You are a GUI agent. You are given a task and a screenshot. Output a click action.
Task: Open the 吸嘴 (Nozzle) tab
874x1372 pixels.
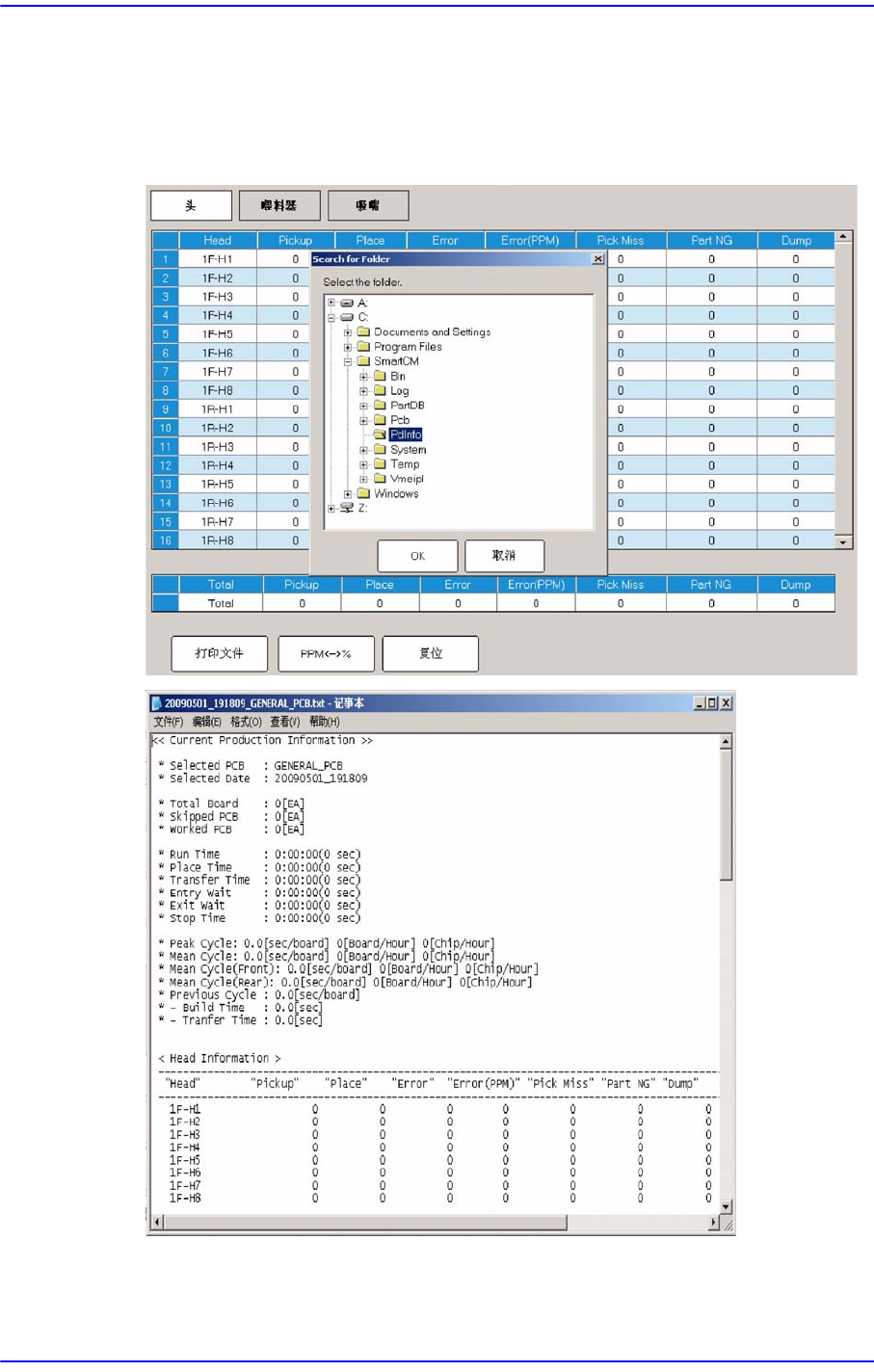(368, 205)
